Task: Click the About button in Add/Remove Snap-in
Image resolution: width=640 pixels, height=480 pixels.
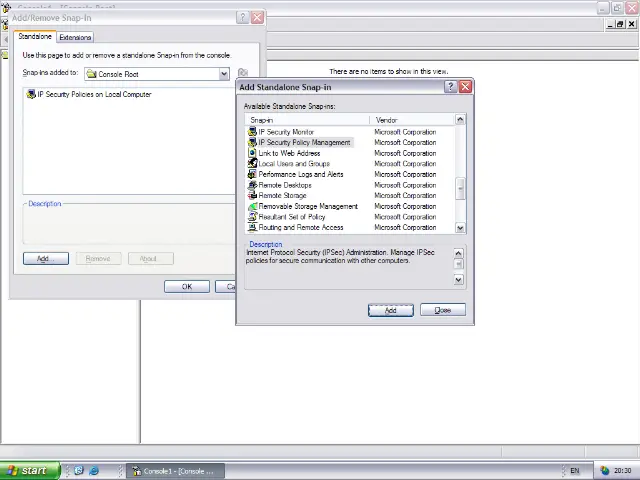Action: pyautogui.click(x=151, y=258)
